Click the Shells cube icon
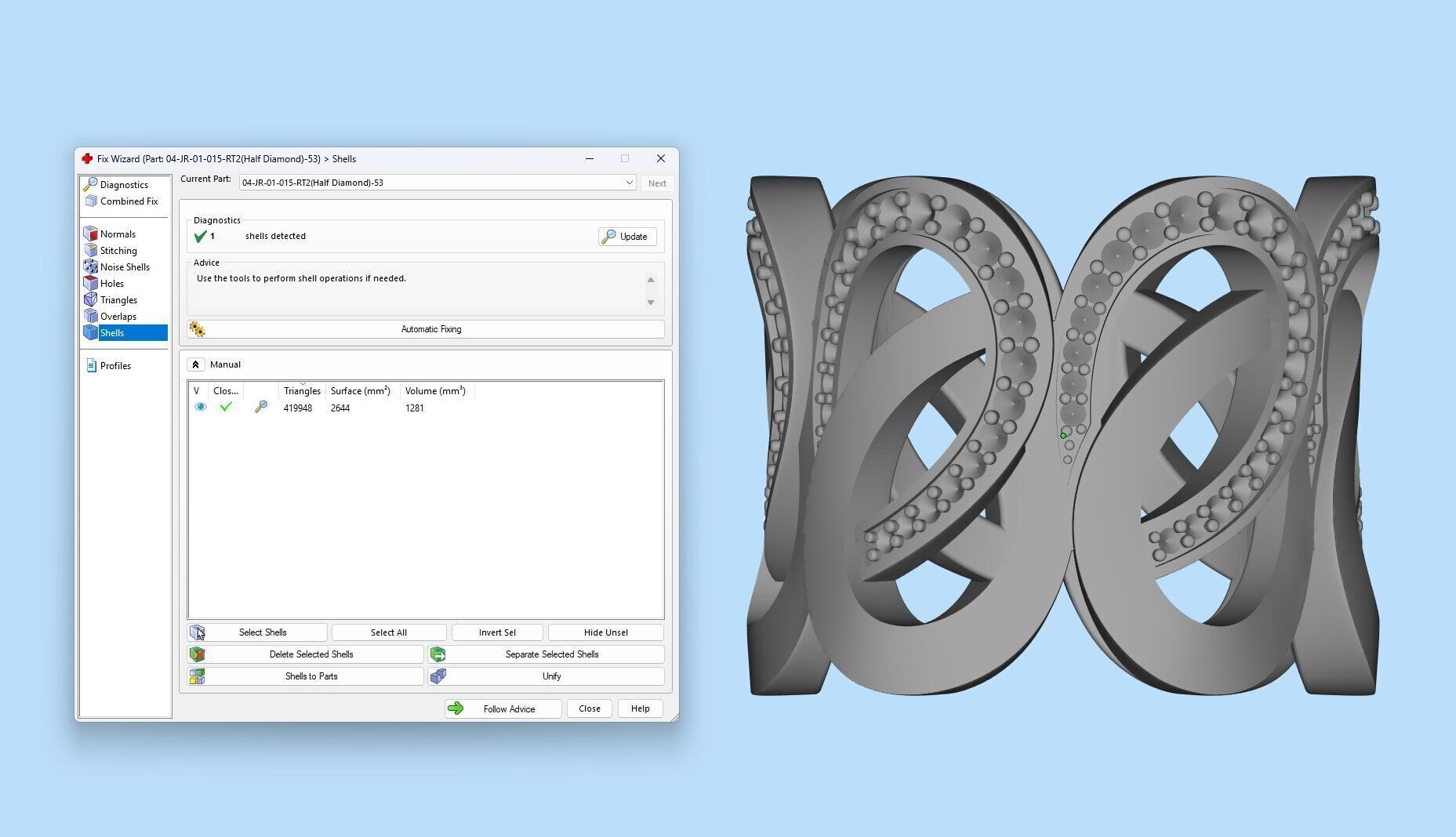1456x837 pixels. [90, 332]
